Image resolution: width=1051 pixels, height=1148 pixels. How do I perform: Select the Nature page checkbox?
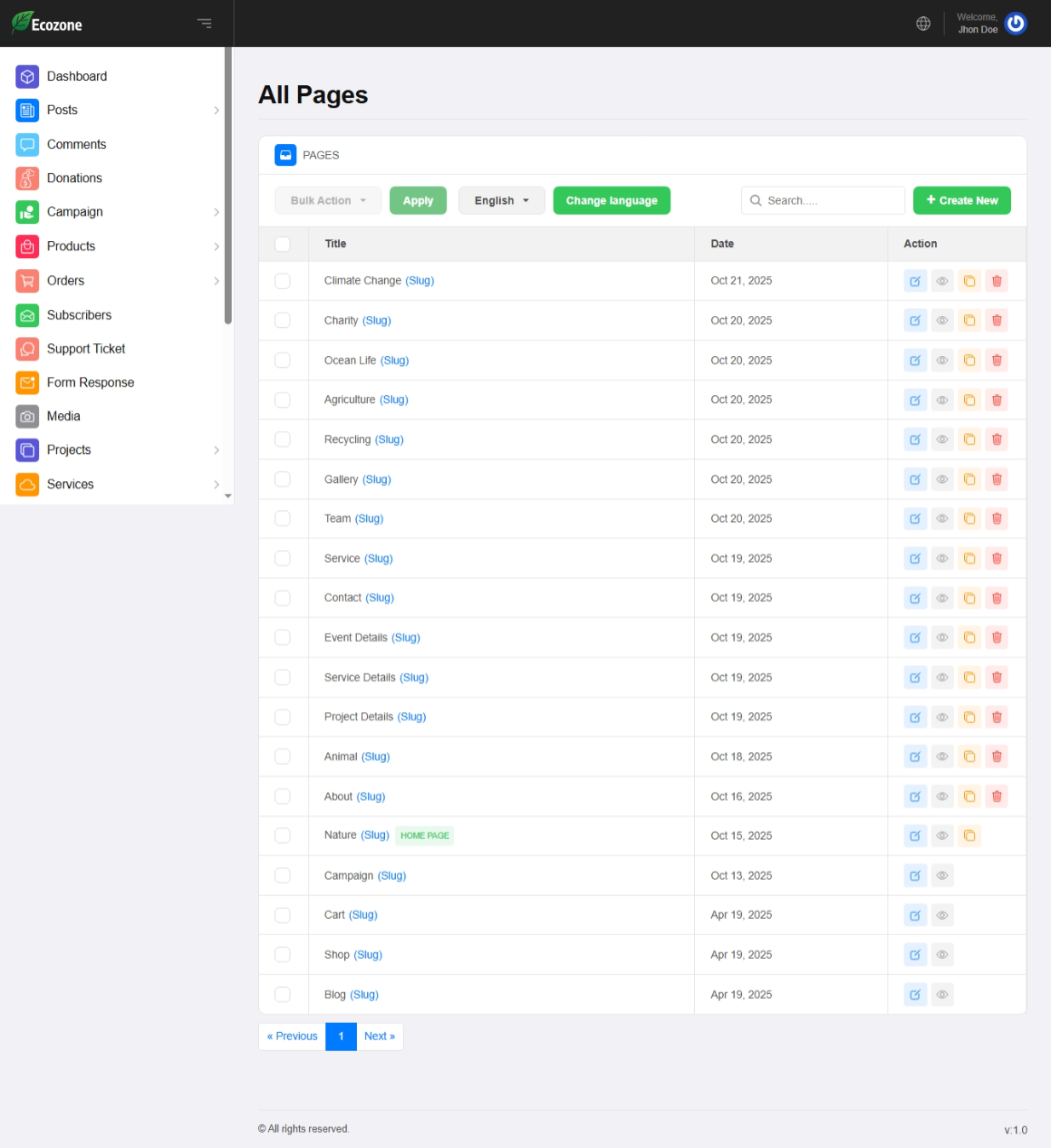(283, 835)
